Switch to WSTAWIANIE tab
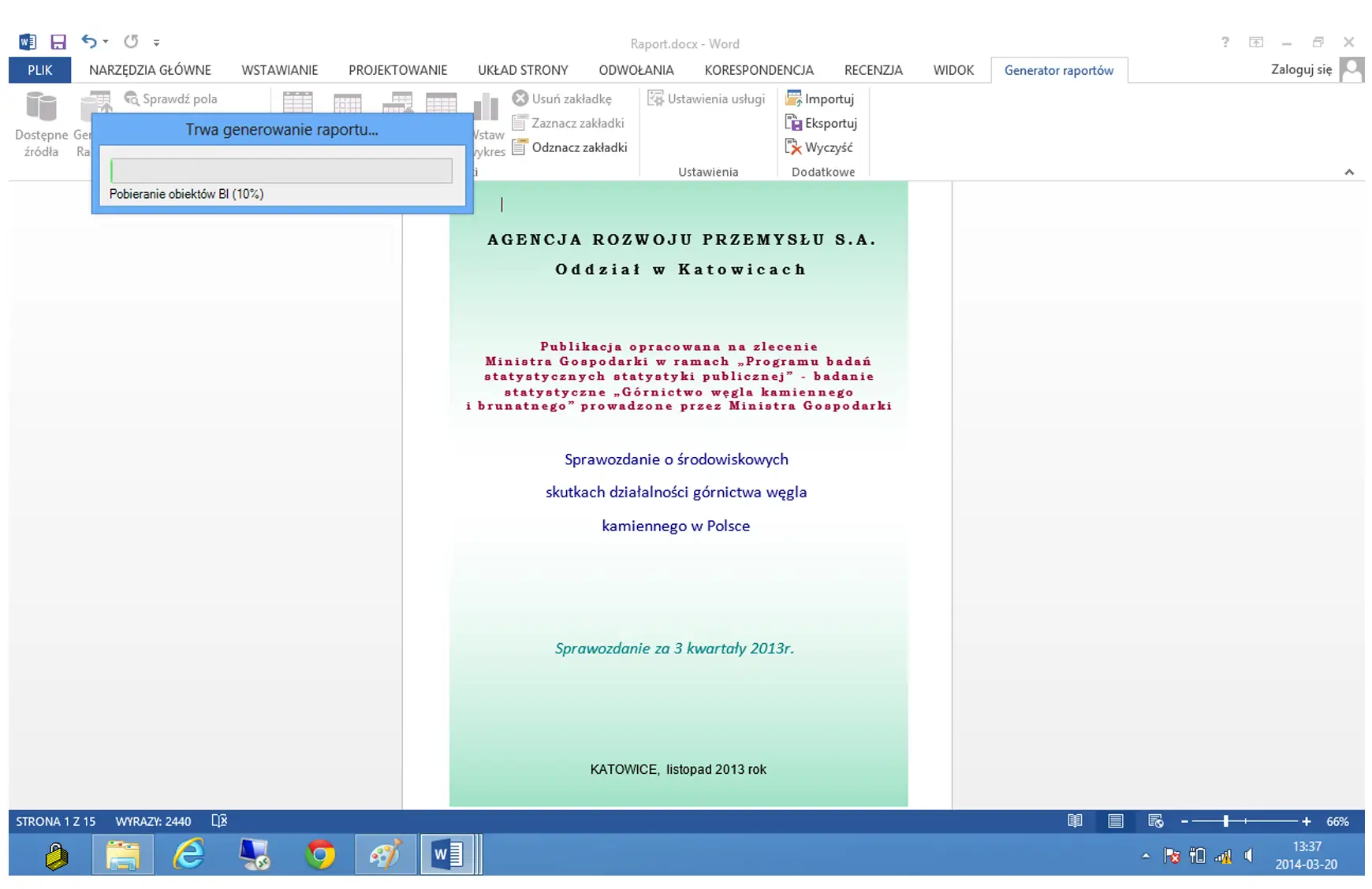Image resolution: width=1372 pixels, height=889 pixels. [280, 70]
